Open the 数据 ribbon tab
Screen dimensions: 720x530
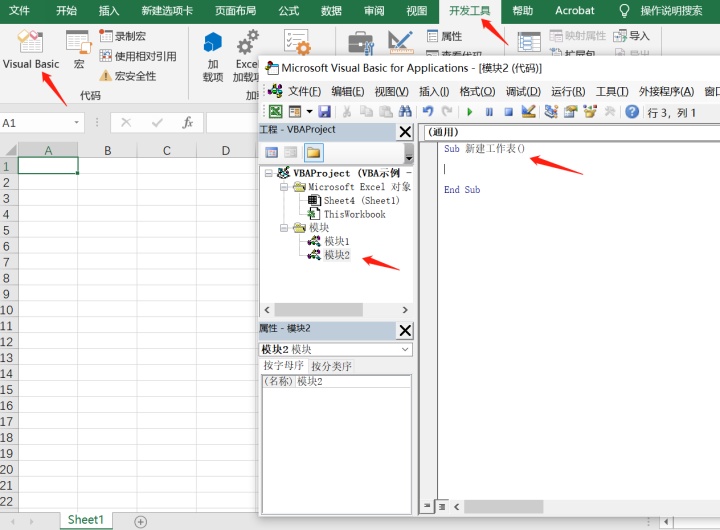[331, 10]
